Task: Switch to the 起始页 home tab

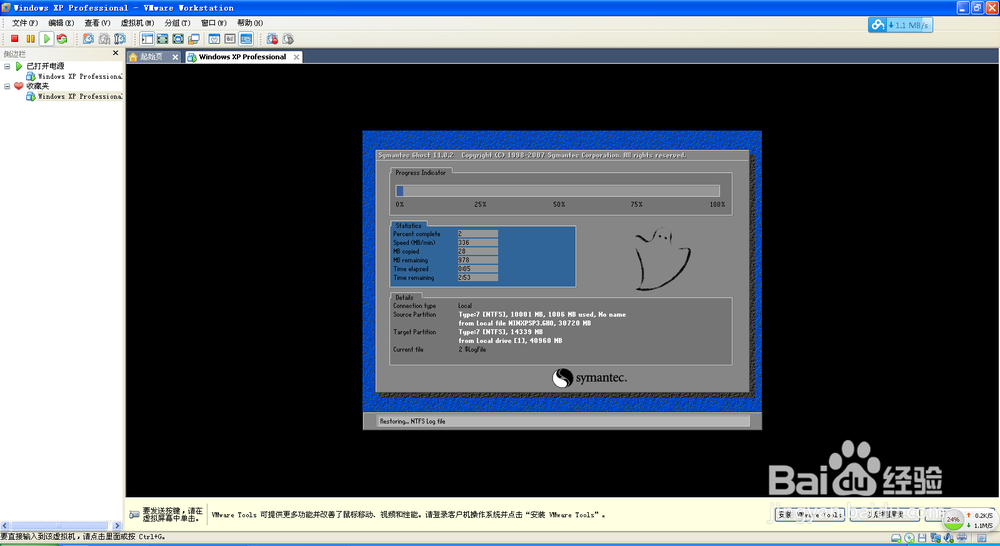Action: pos(151,57)
